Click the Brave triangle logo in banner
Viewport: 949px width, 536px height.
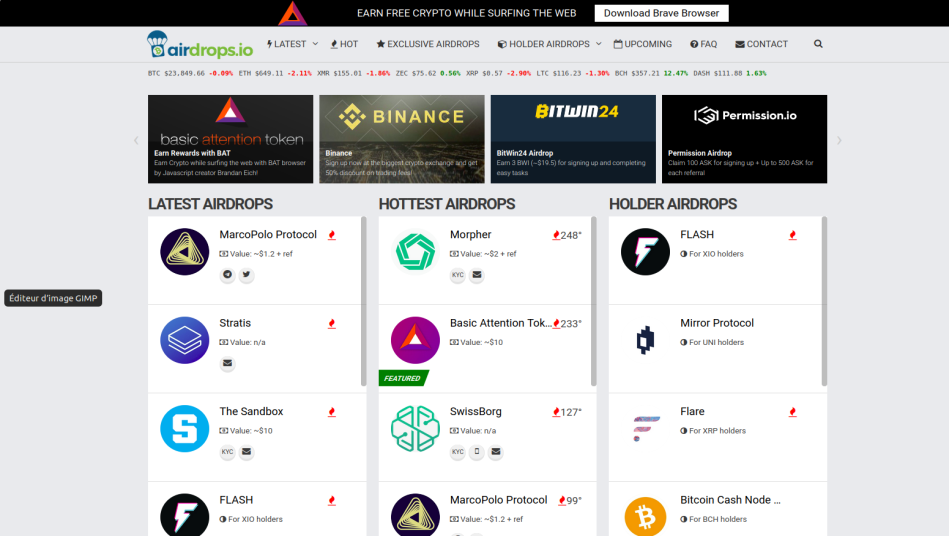(x=293, y=13)
